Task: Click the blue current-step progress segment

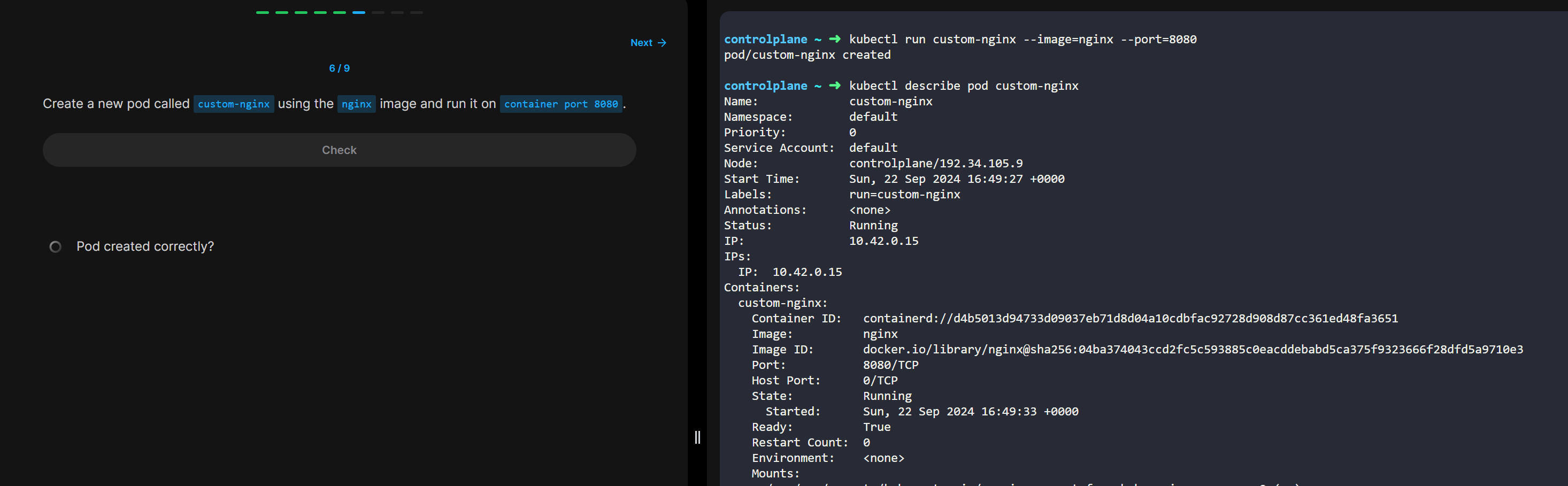Action: [359, 12]
